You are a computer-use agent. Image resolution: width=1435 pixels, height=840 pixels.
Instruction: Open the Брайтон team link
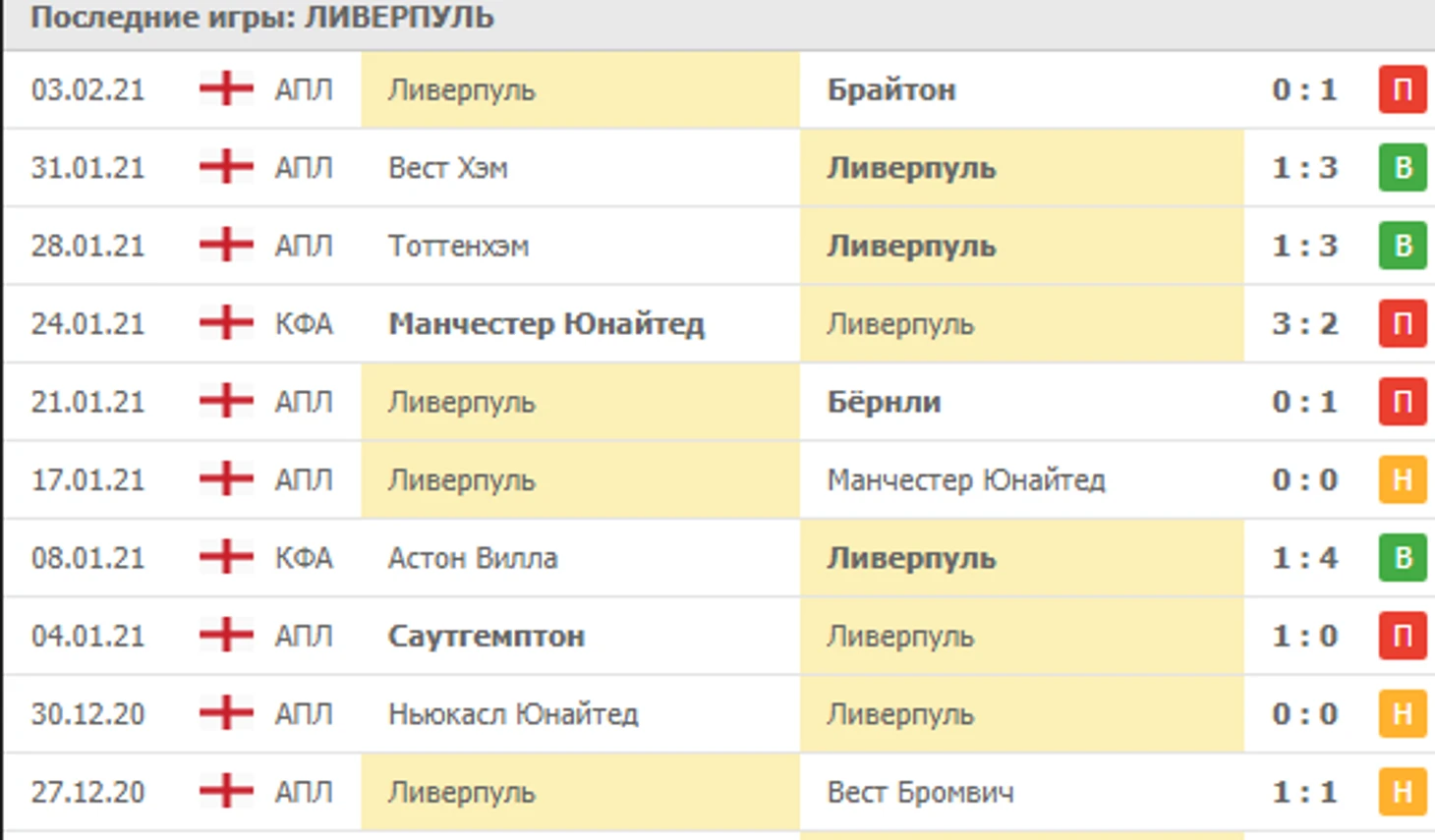tap(891, 89)
